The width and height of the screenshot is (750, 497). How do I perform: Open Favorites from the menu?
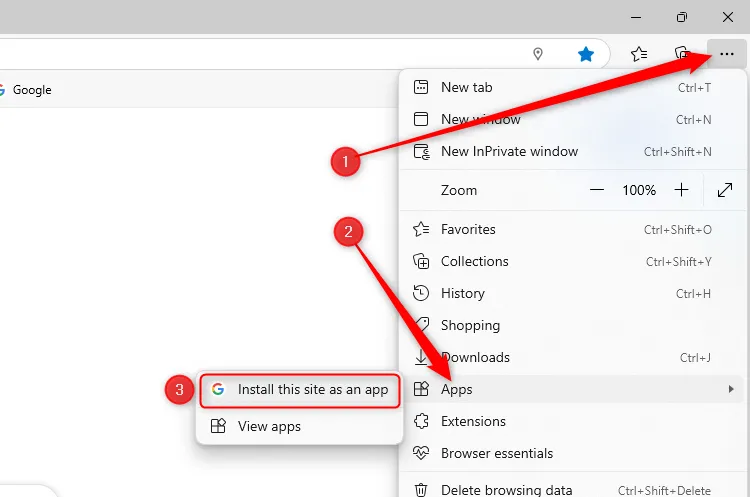(x=468, y=229)
